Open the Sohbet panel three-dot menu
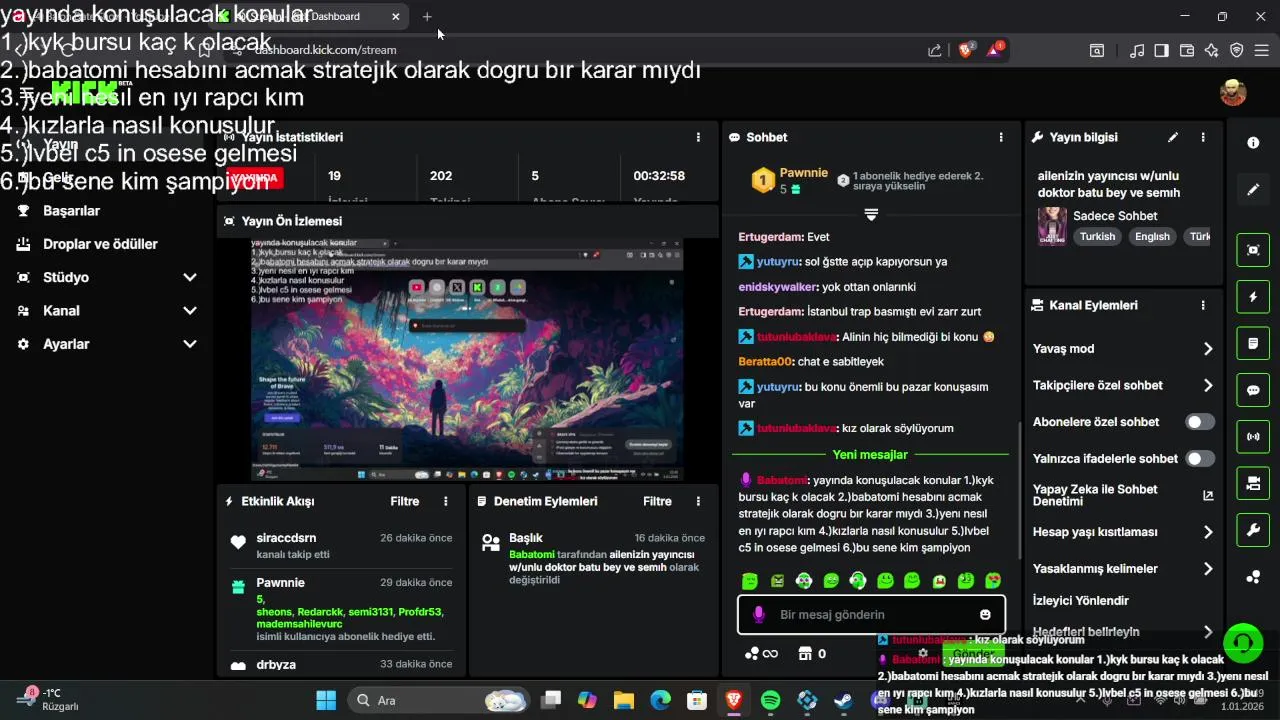 click(1001, 137)
